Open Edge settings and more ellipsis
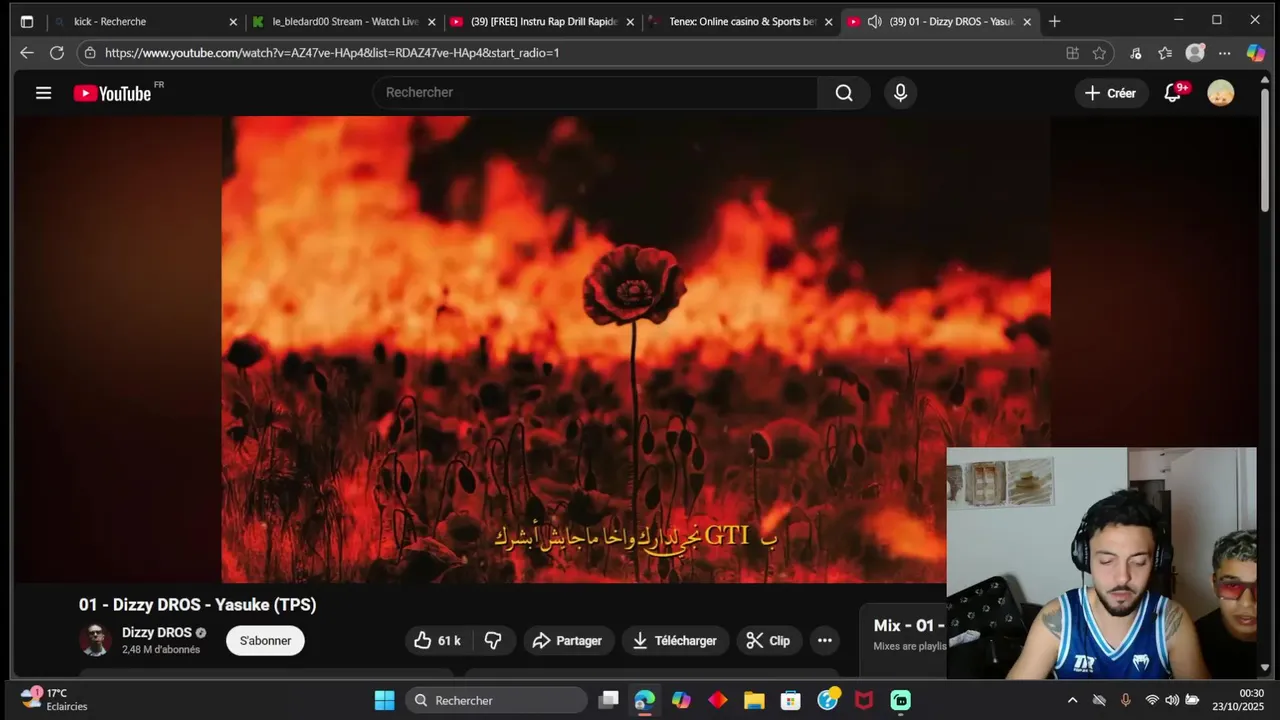1280x720 pixels. pyautogui.click(x=1224, y=53)
